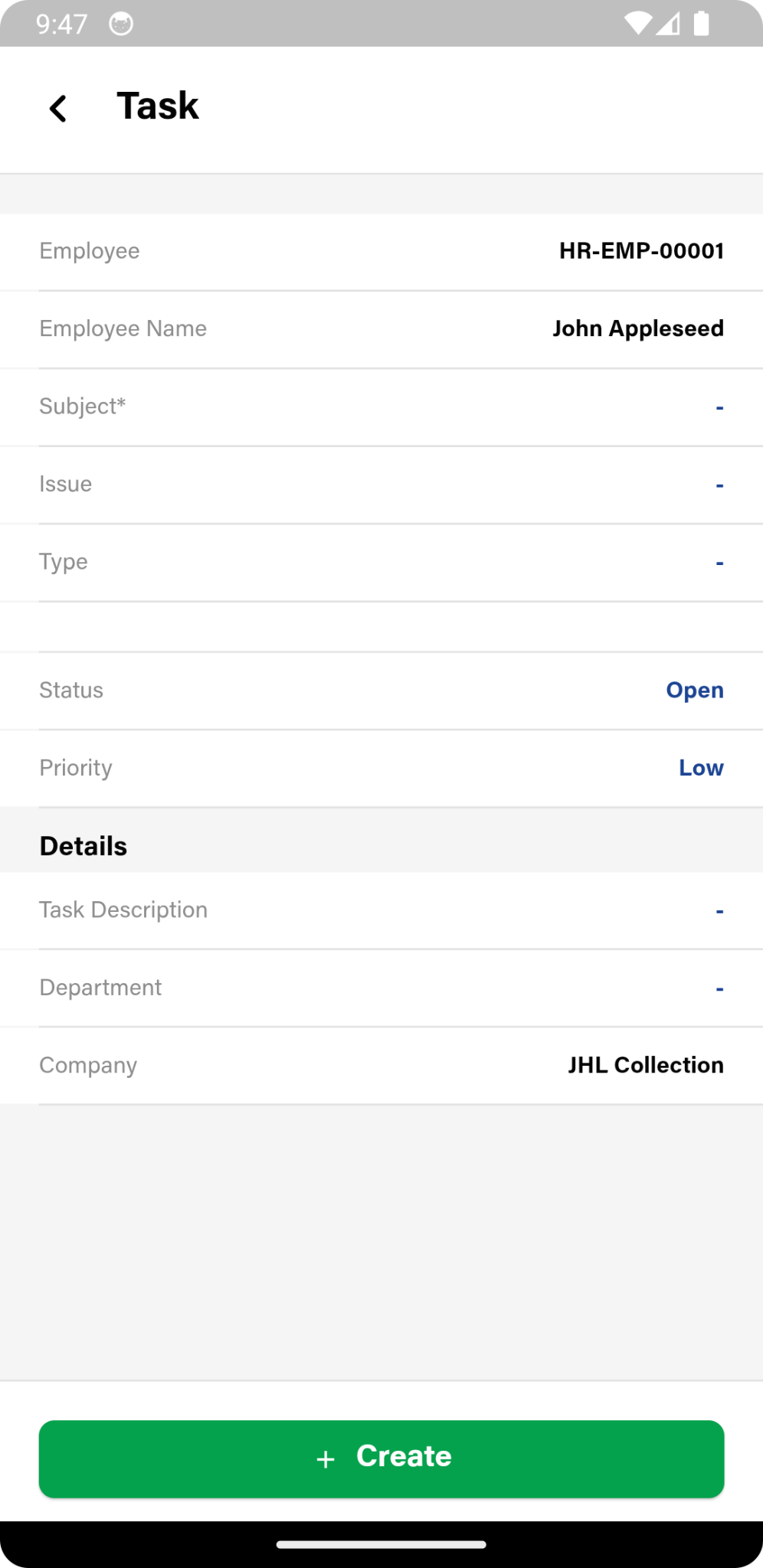763x1568 pixels.
Task: Tap the plus icon on Create
Action: point(326,1459)
